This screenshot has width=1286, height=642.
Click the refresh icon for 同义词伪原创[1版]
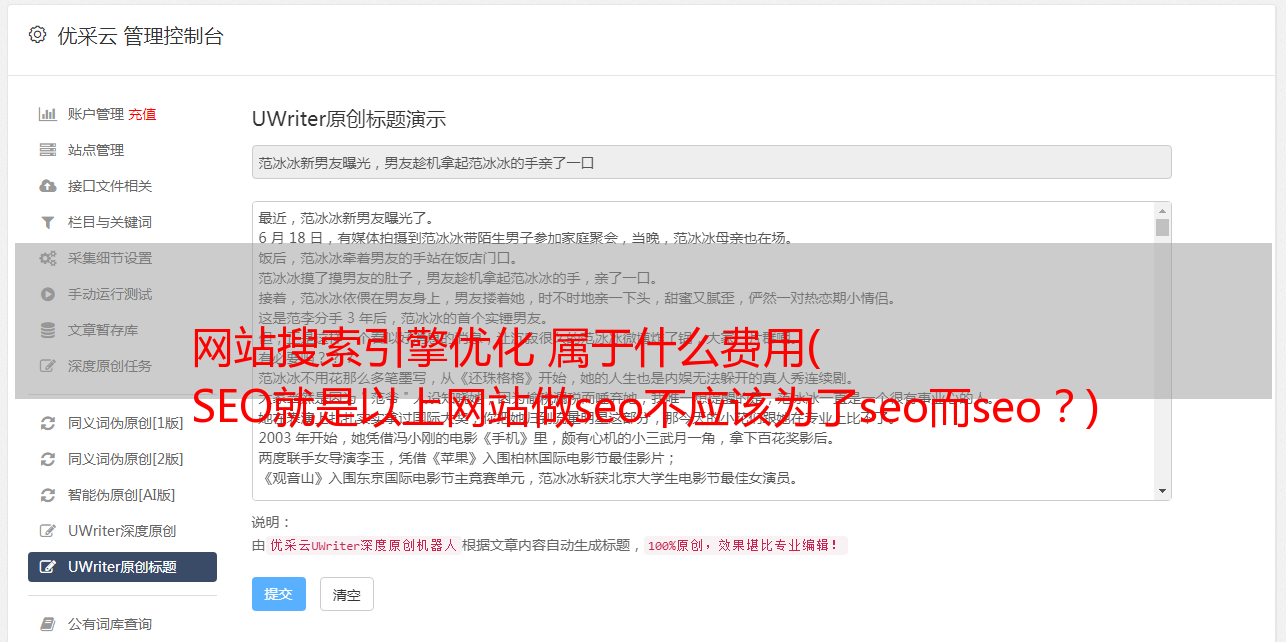(x=47, y=423)
